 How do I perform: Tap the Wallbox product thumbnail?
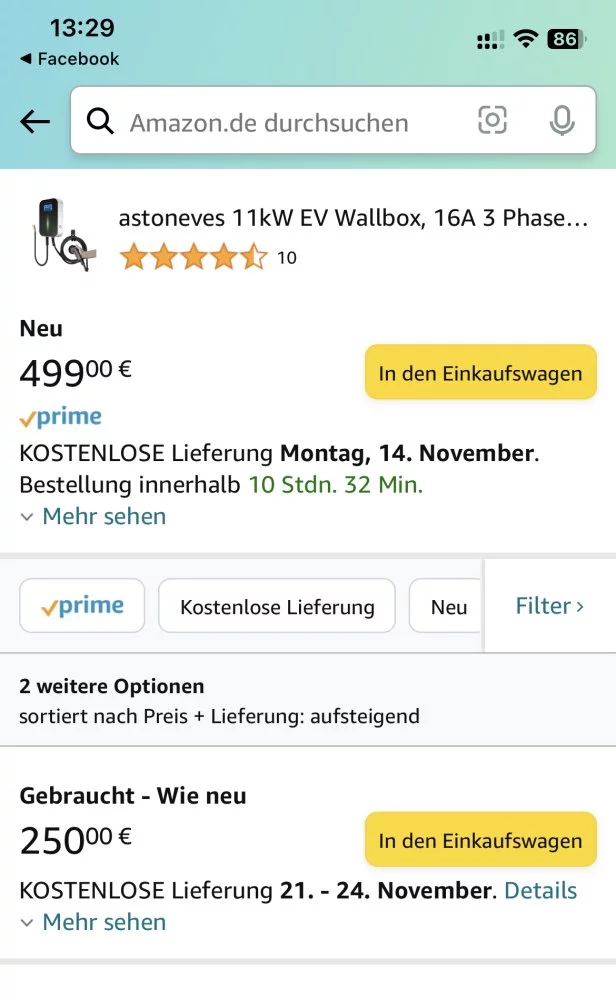pyautogui.click(x=59, y=235)
